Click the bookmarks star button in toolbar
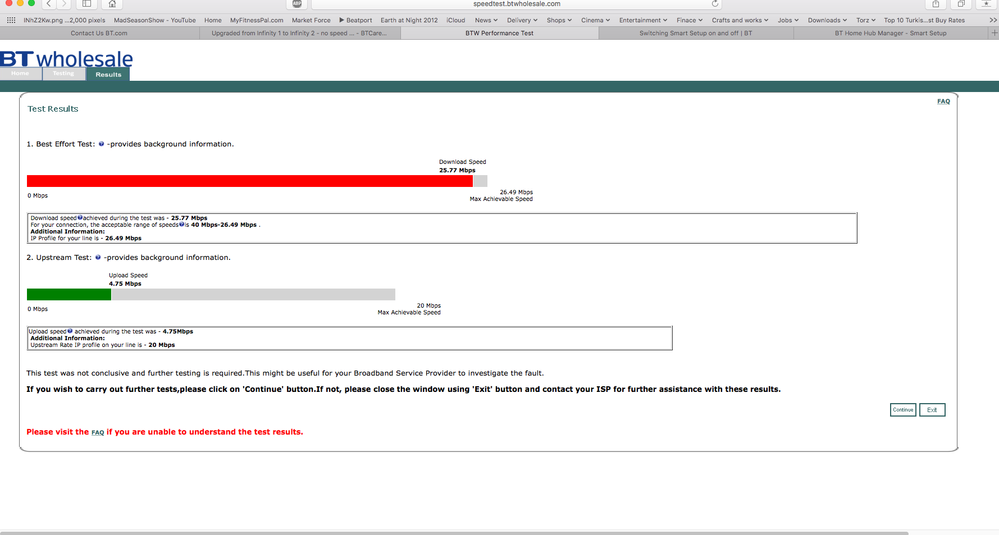The height and width of the screenshot is (535, 999). [986, 4]
